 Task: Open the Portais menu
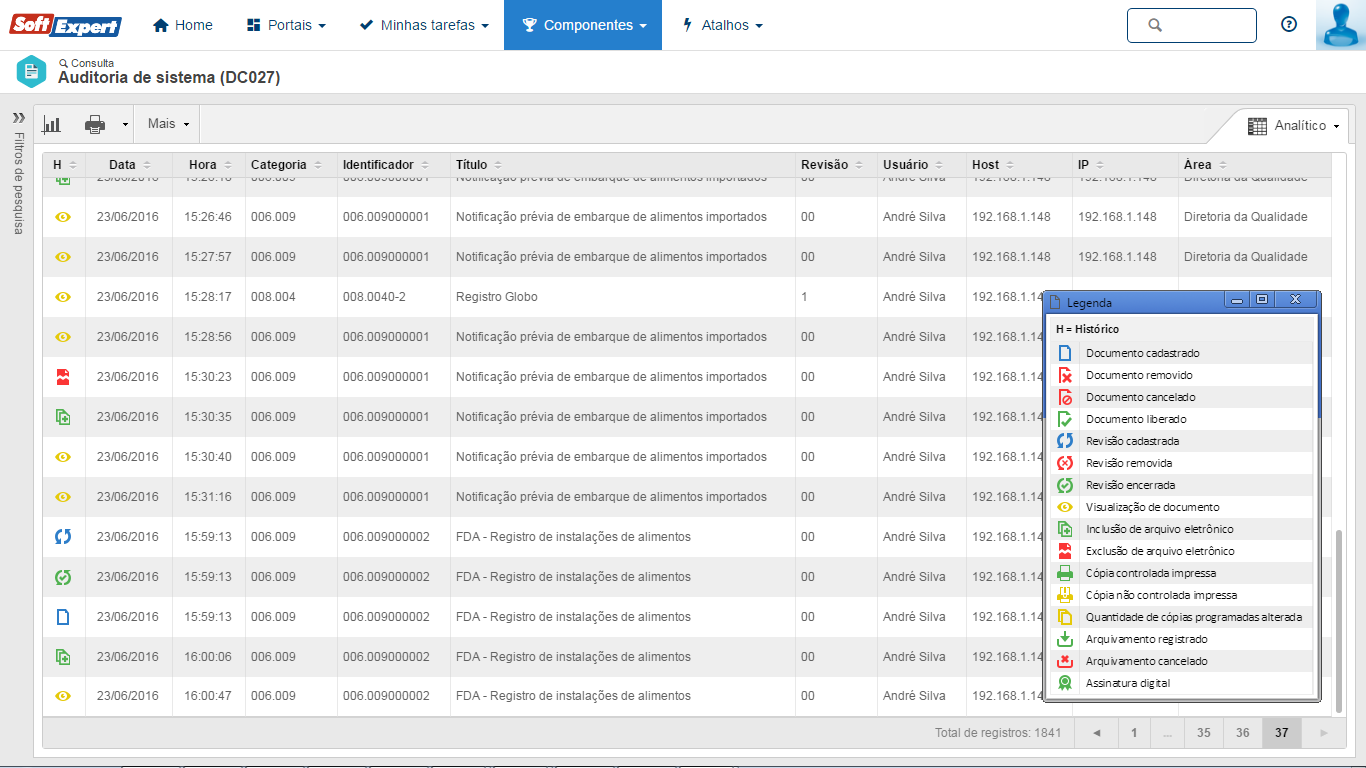[x=286, y=25]
